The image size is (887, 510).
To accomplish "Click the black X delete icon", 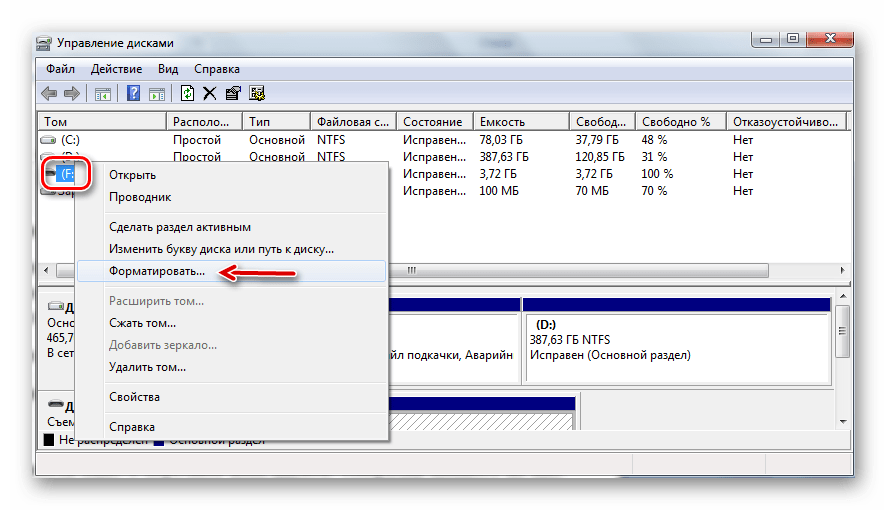I will point(209,94).
